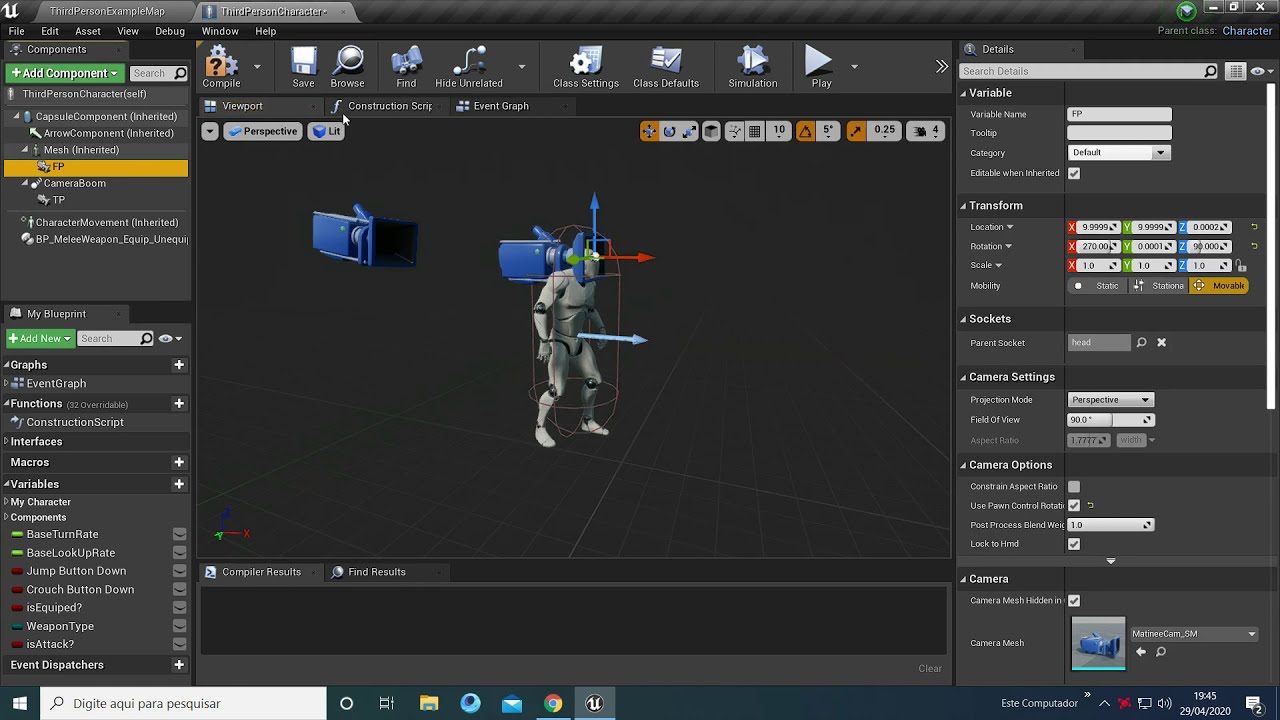This screenshot has width=1280, height=720.
Task: Select TP camera component
Action: tap(58, 200)
